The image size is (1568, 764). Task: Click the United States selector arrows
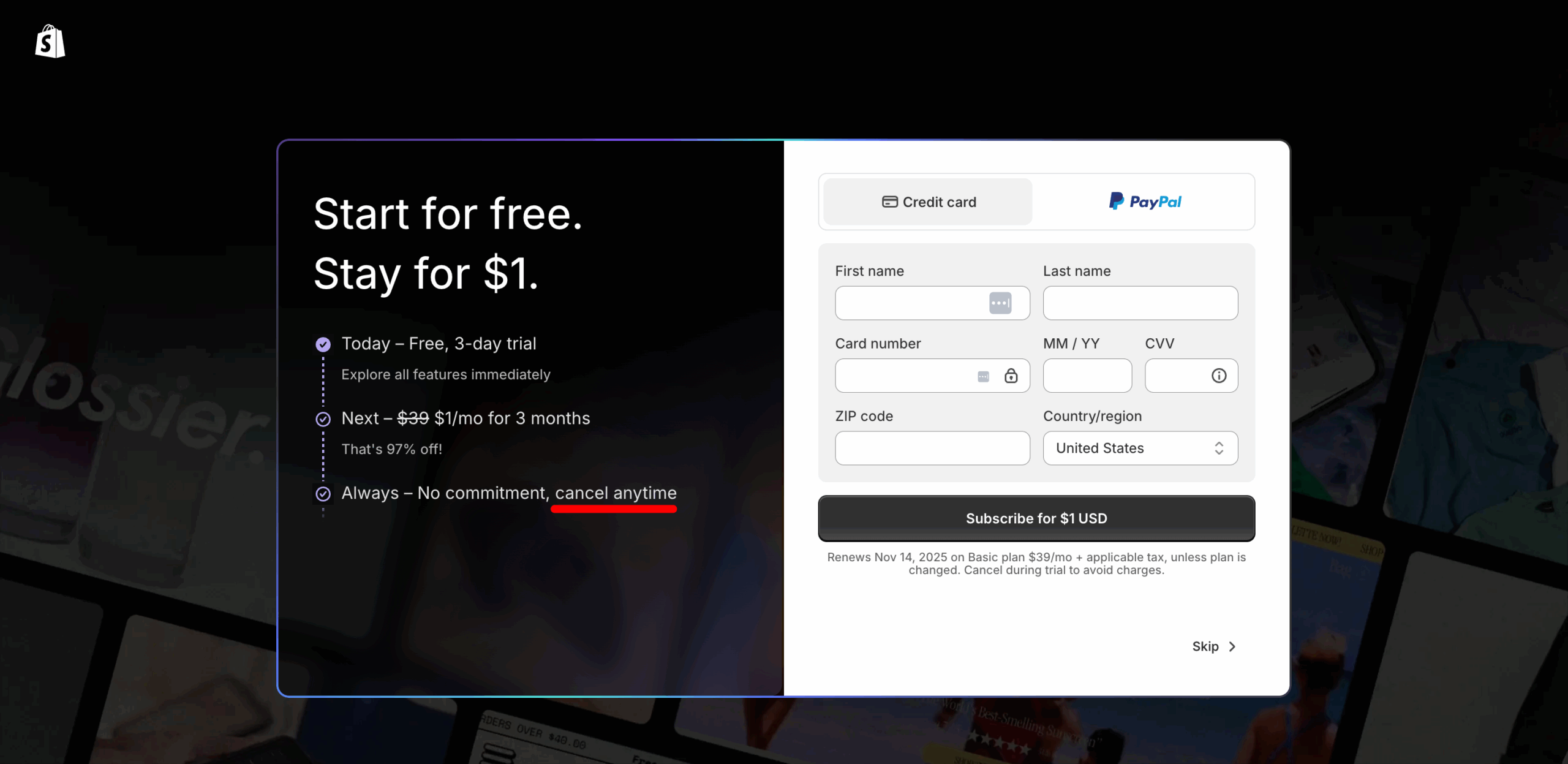1219,448
